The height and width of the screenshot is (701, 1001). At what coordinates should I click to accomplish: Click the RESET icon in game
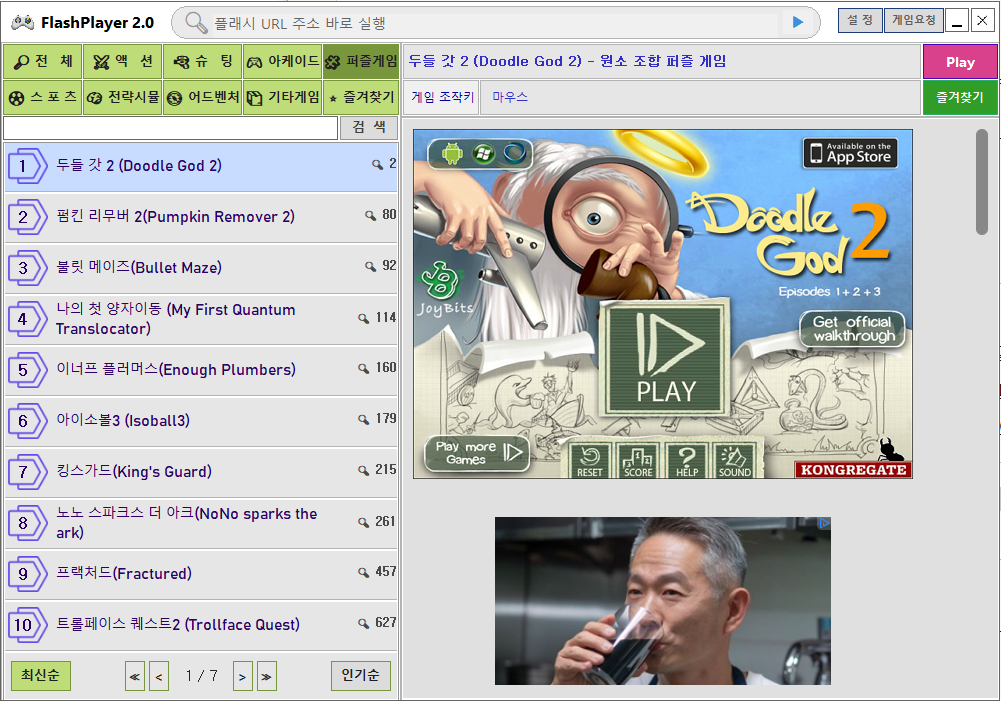point(589,460)
